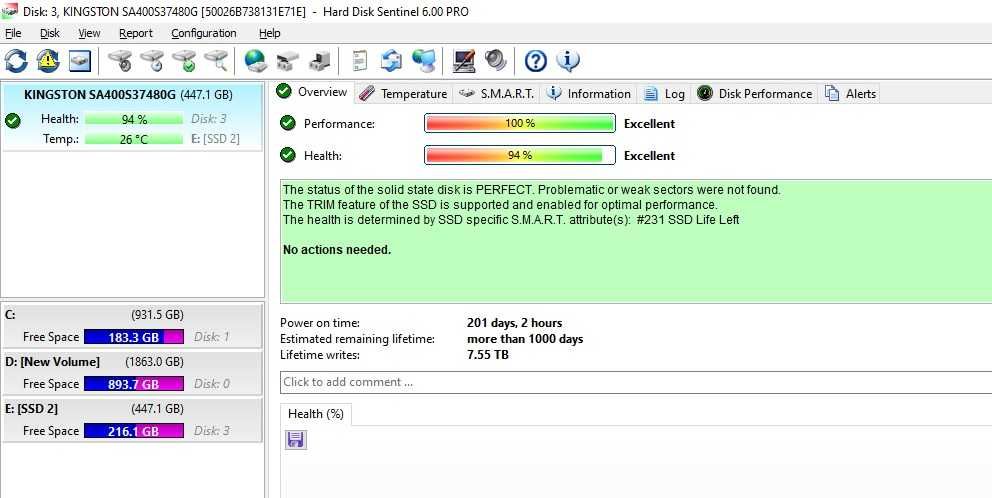Image resolution: width=992 pixels, height=498 pixels.
Task: Switch to the Information tab
Action: pyautogui.click(x=588, y=94)
